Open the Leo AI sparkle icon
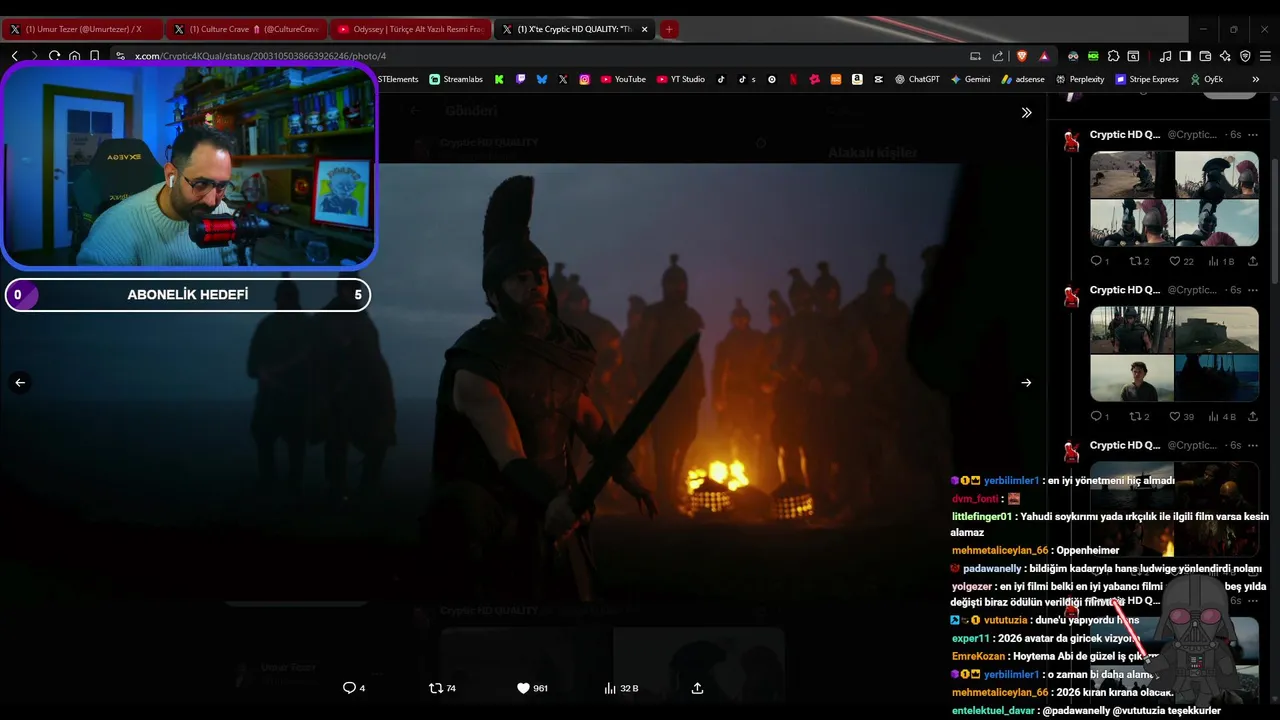The image size is (1280, 720). click(x=1225, y=56)
